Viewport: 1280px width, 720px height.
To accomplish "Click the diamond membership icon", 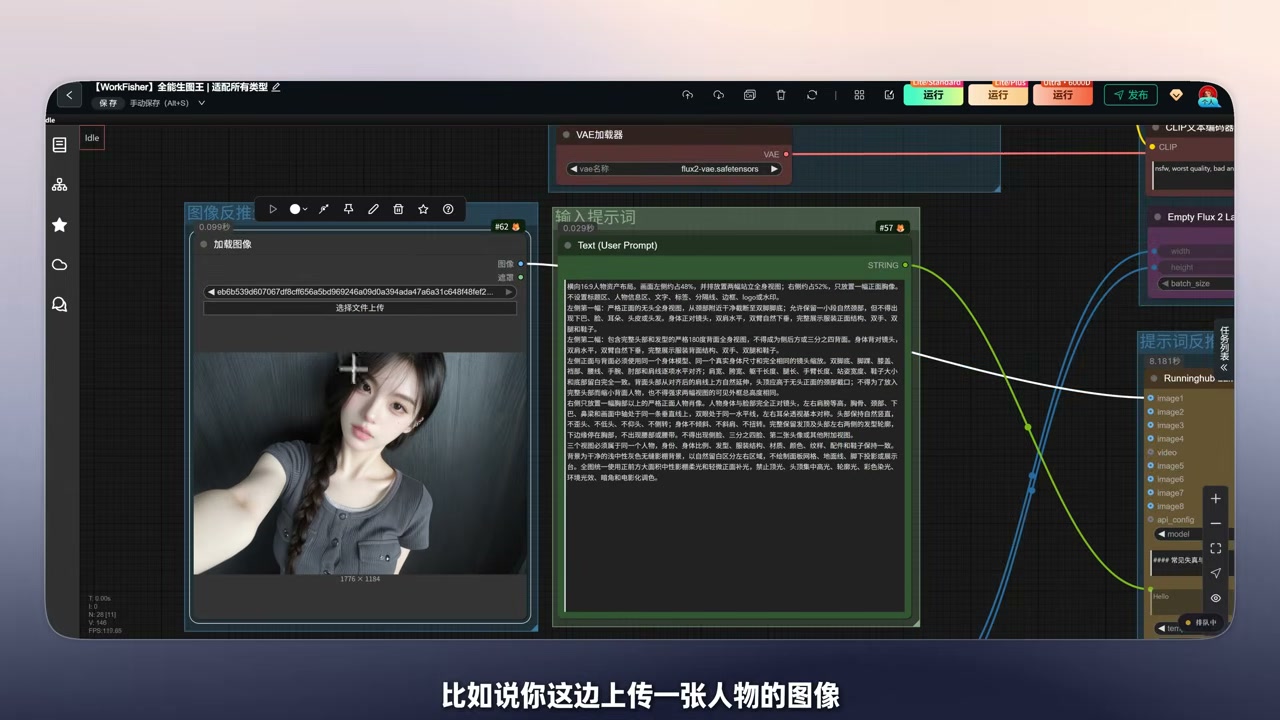I will [x=1176, y=95].
